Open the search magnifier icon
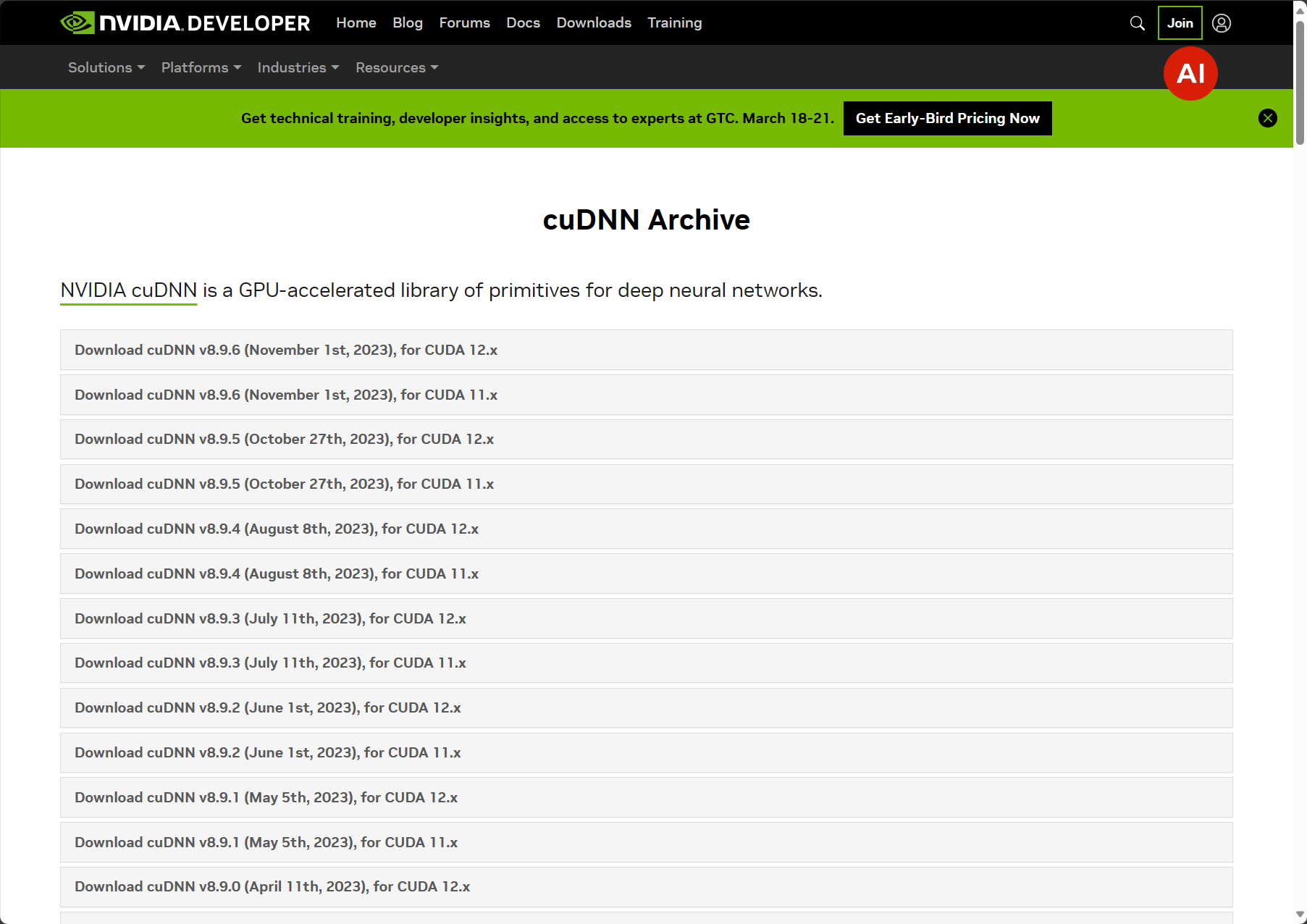The image size is (1307, 924). click(1138, 23)
